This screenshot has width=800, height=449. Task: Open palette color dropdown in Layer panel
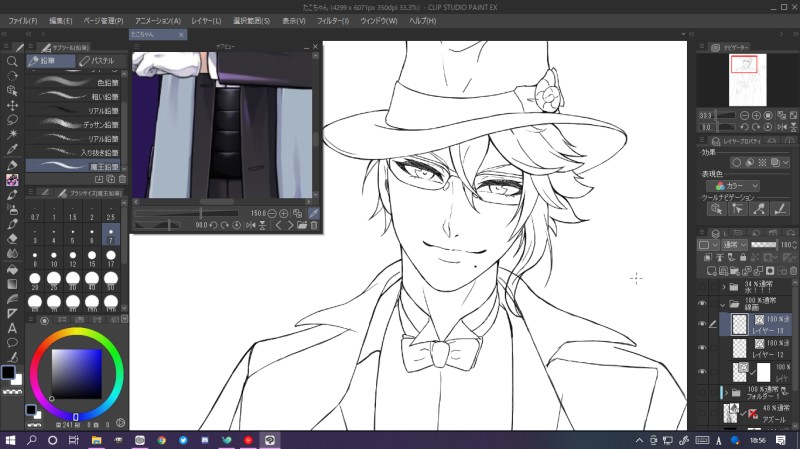click(x=708, y=245)
